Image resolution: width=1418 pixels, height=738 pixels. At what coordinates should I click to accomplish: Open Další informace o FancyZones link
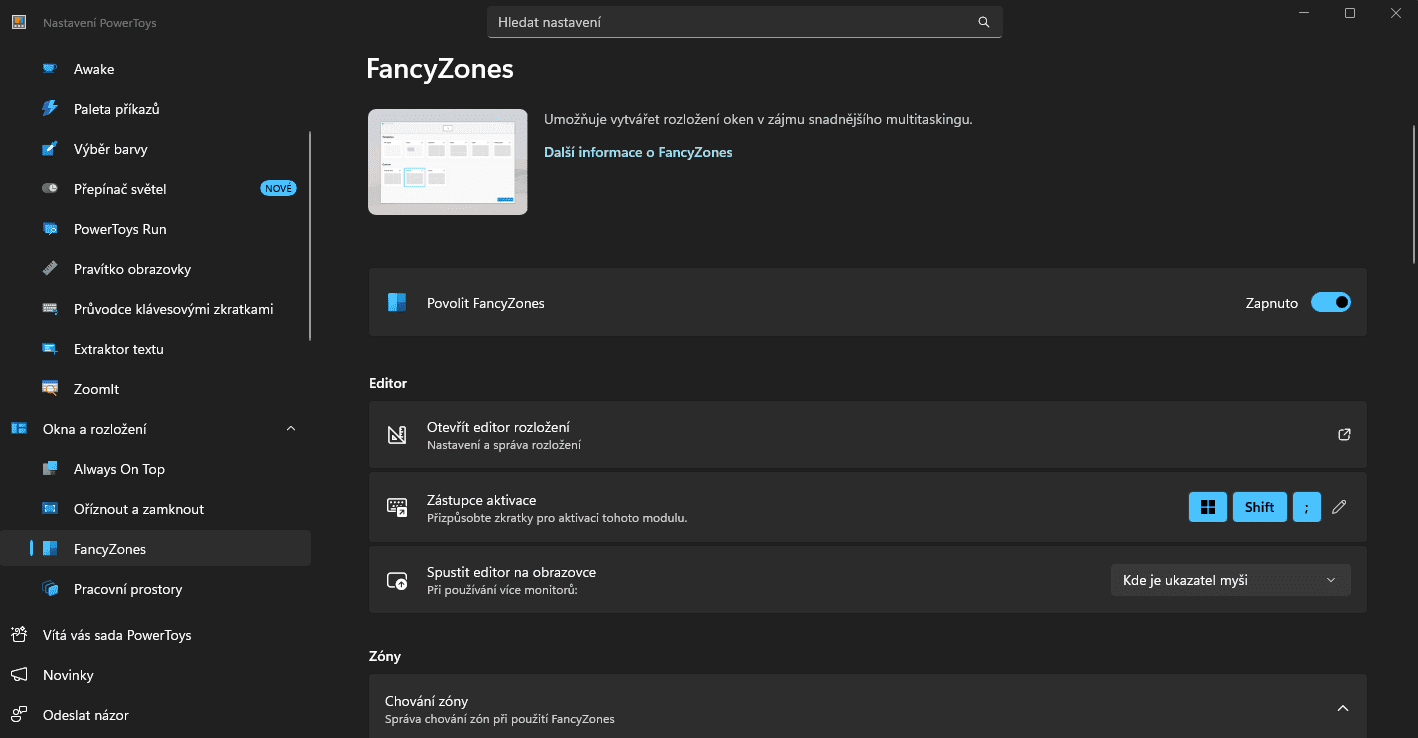point(638,152)
